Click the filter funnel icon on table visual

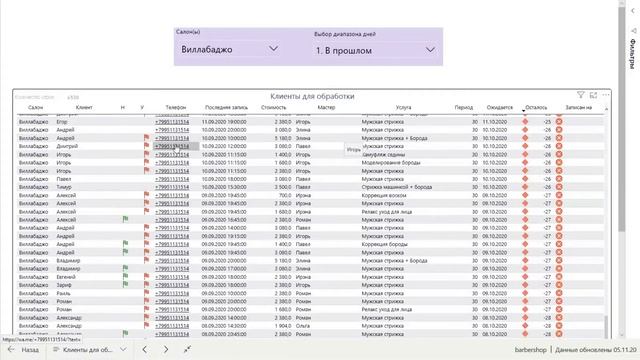[x=580, y=95]
